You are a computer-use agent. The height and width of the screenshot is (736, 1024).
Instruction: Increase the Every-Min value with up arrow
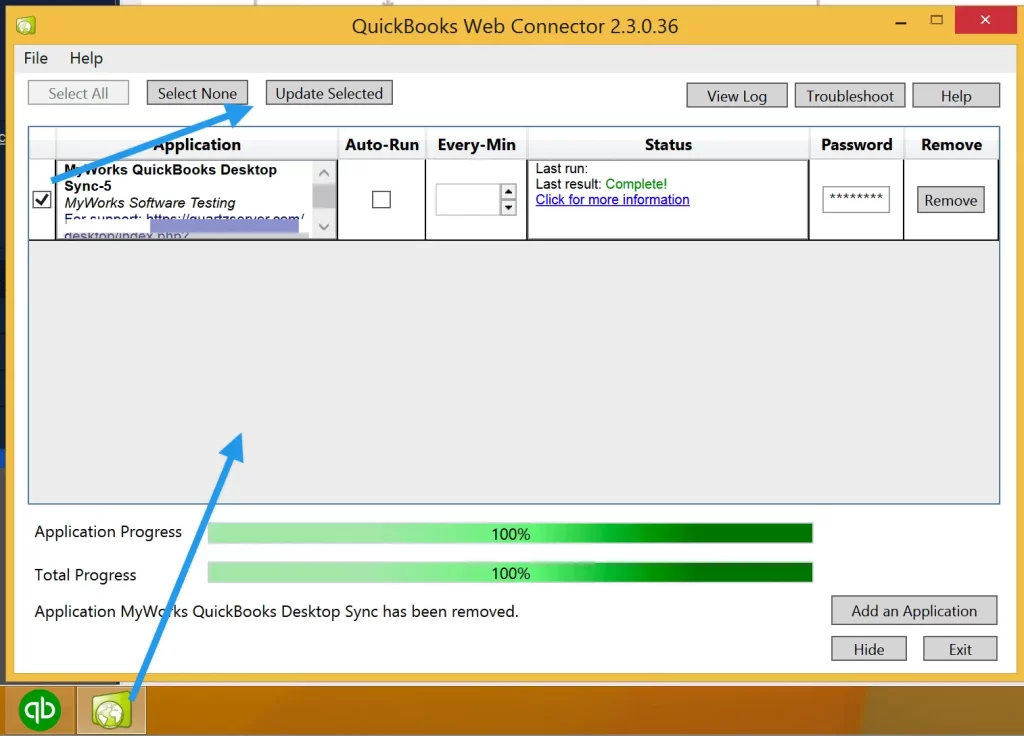click(506, 193)
